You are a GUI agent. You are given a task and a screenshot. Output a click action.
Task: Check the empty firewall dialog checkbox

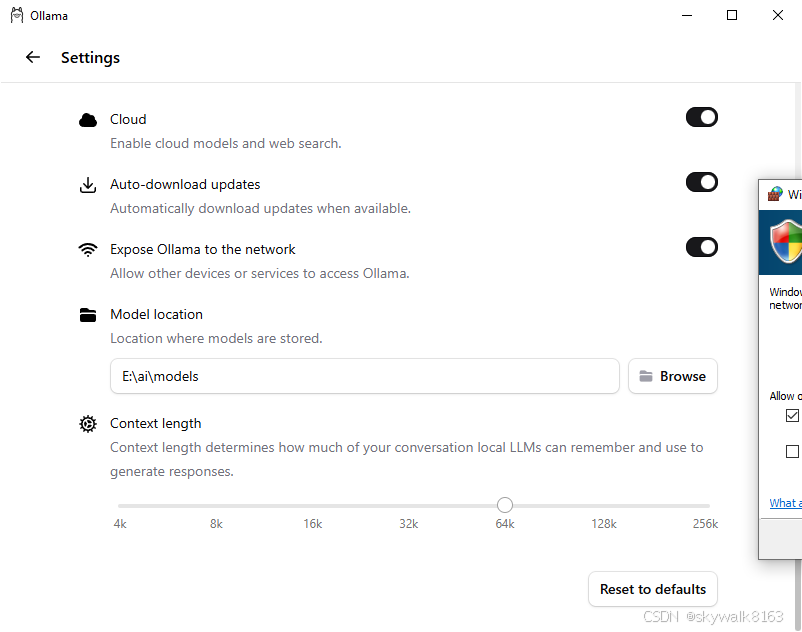click(792, 452)
